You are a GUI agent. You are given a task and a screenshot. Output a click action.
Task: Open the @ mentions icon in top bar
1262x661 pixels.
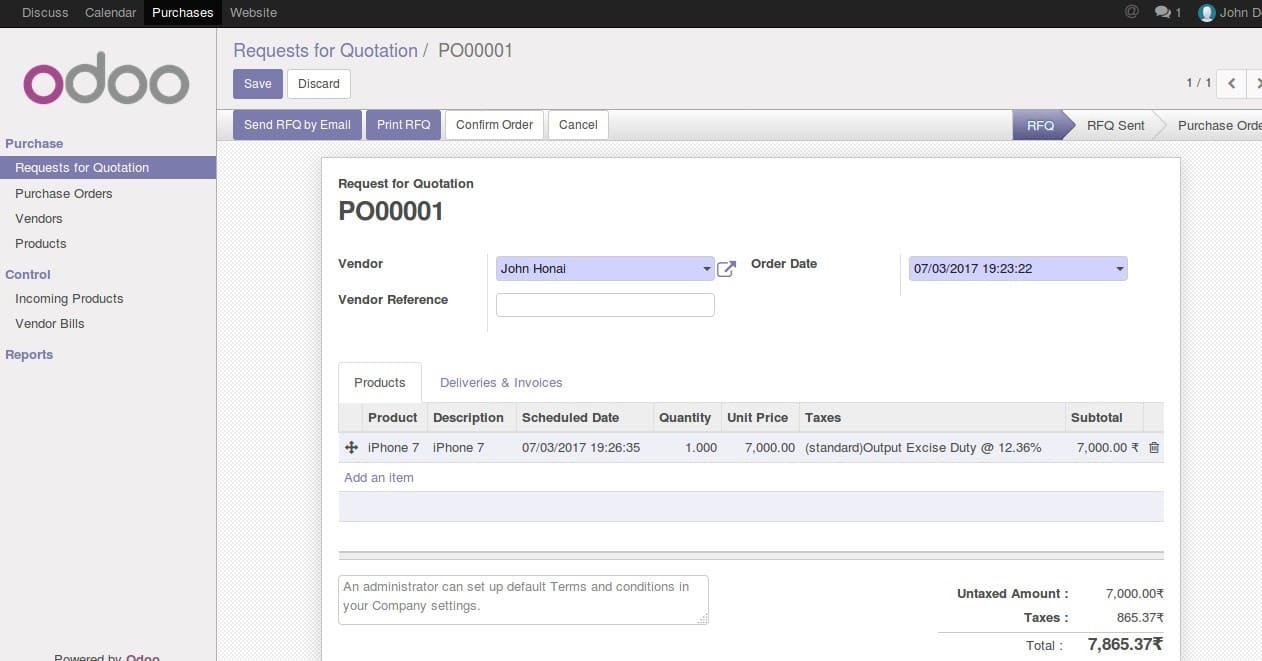[x=1132, y=12]
